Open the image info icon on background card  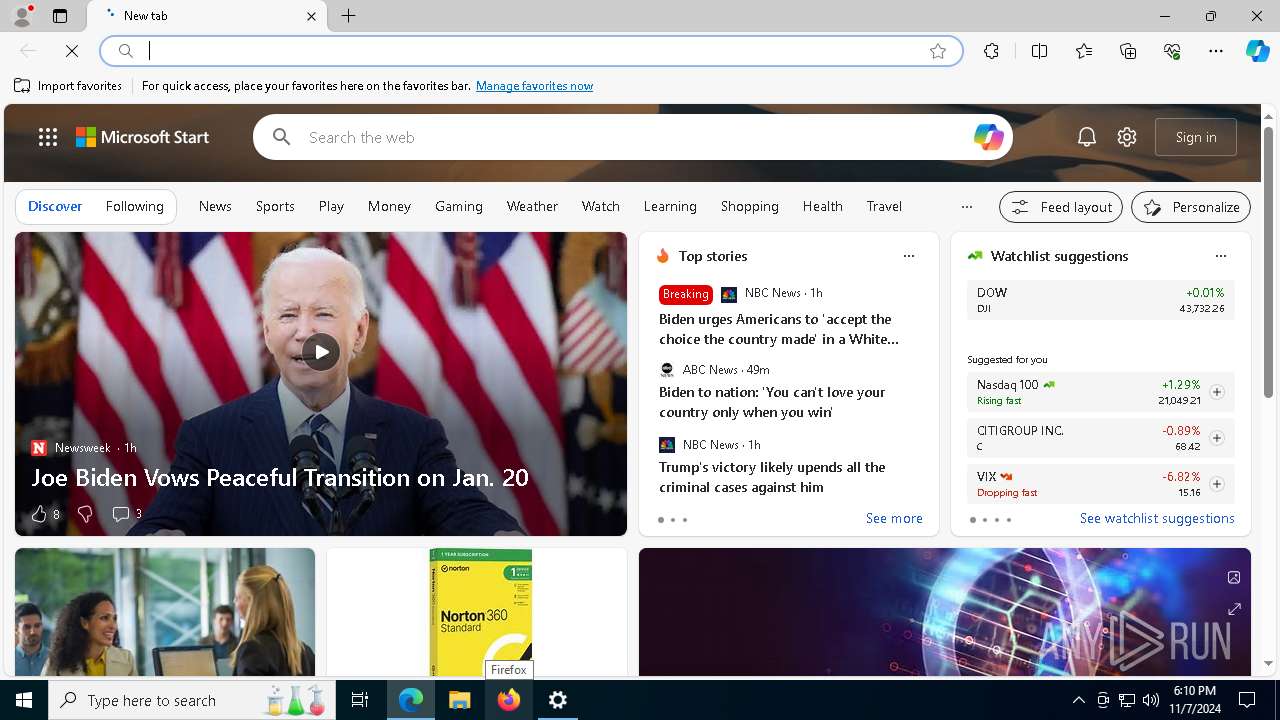(x=1234, y=577)
